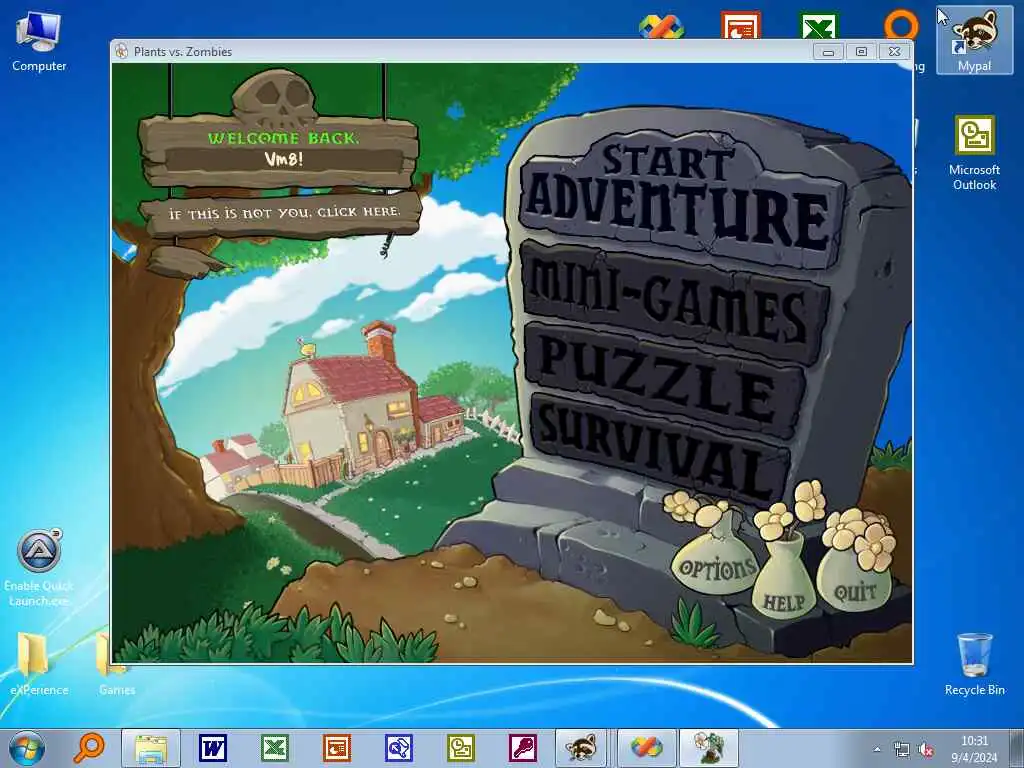Image resolution: width=1024 pixels, height=768 pixels.
Task: Open Mypal raccoon browser from the taskbar
Action: click(581, 748)
